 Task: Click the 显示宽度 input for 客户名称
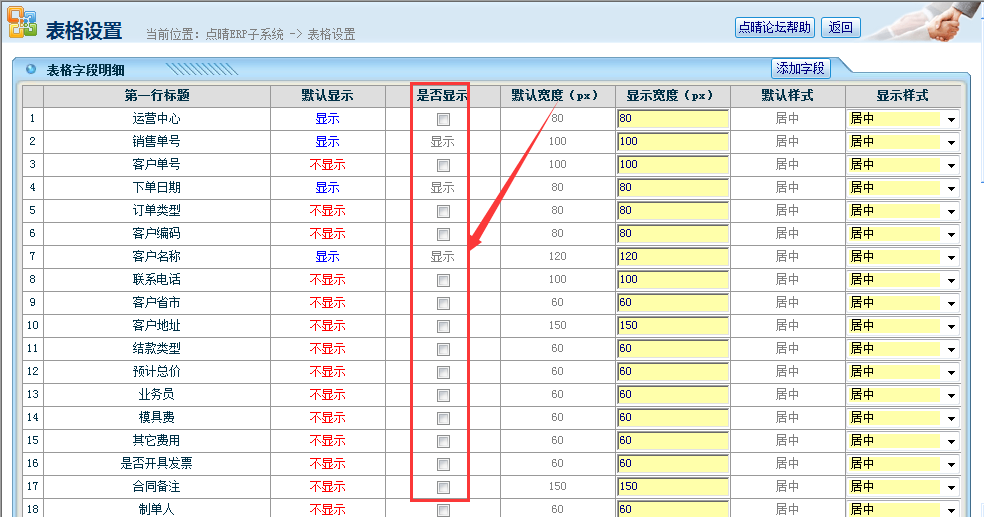(672, 257)
